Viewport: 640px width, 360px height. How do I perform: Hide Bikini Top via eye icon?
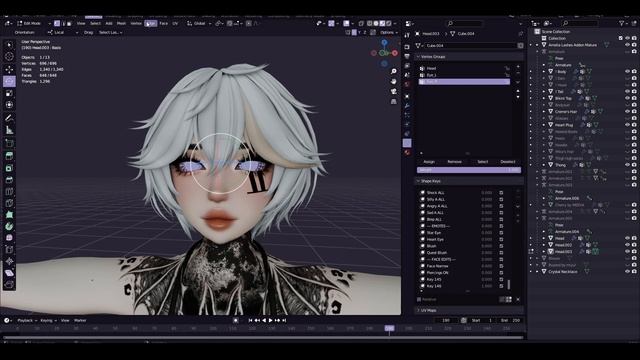[x=627, y=98]
